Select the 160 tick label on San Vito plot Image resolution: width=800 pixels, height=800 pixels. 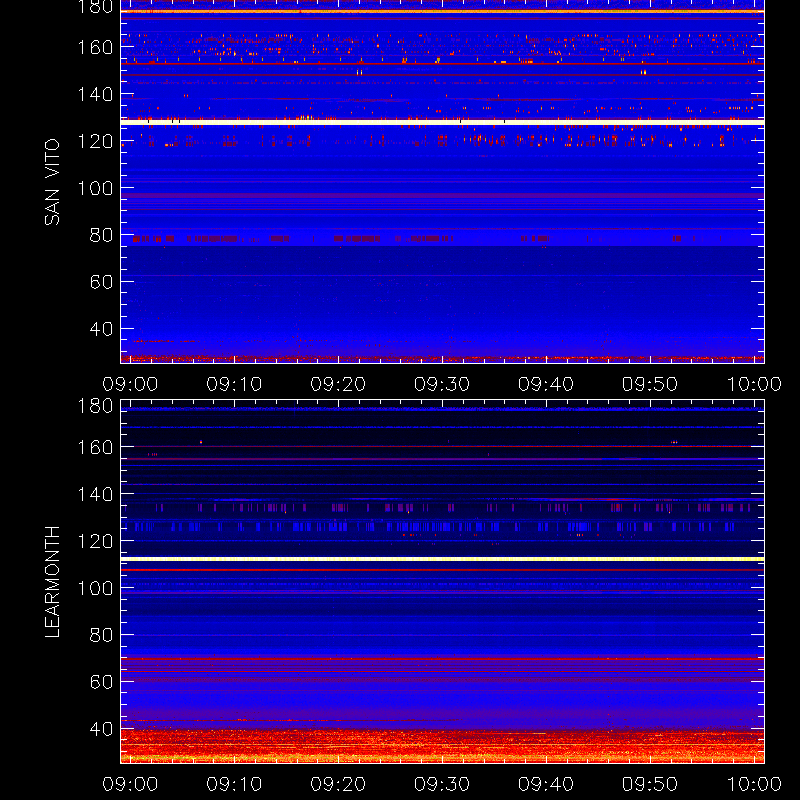pos(95,47)
